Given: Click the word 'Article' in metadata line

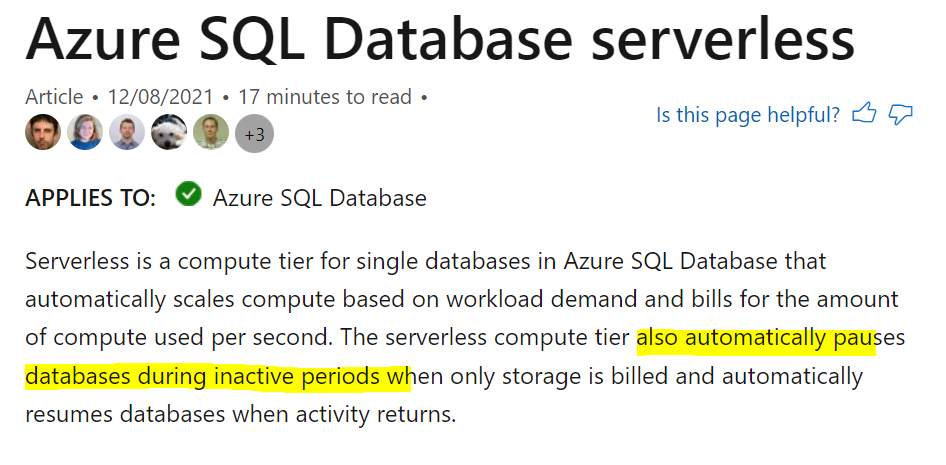Looking at the screenshot, I should [54, 96].
